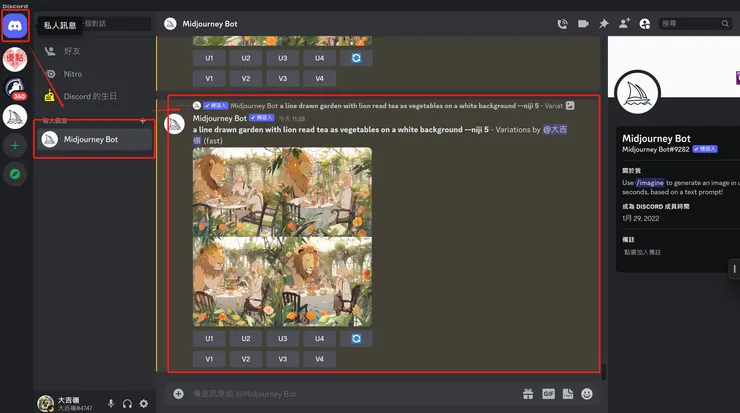Click message input to Midjourney Bot
The width and height of the screenshot is (740, 413).
pos(354,394)
